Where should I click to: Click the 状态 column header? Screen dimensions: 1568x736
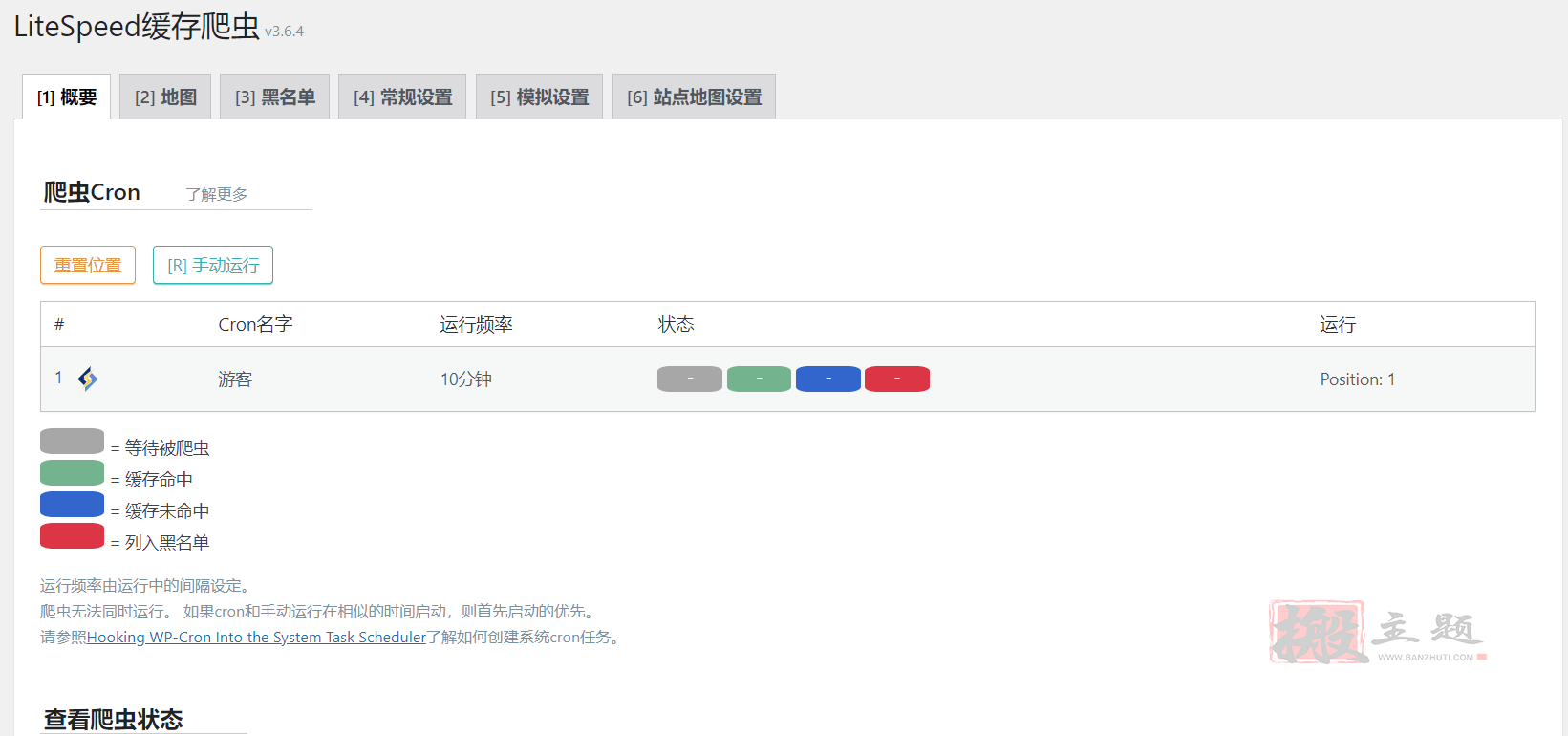tap(676, 324)
